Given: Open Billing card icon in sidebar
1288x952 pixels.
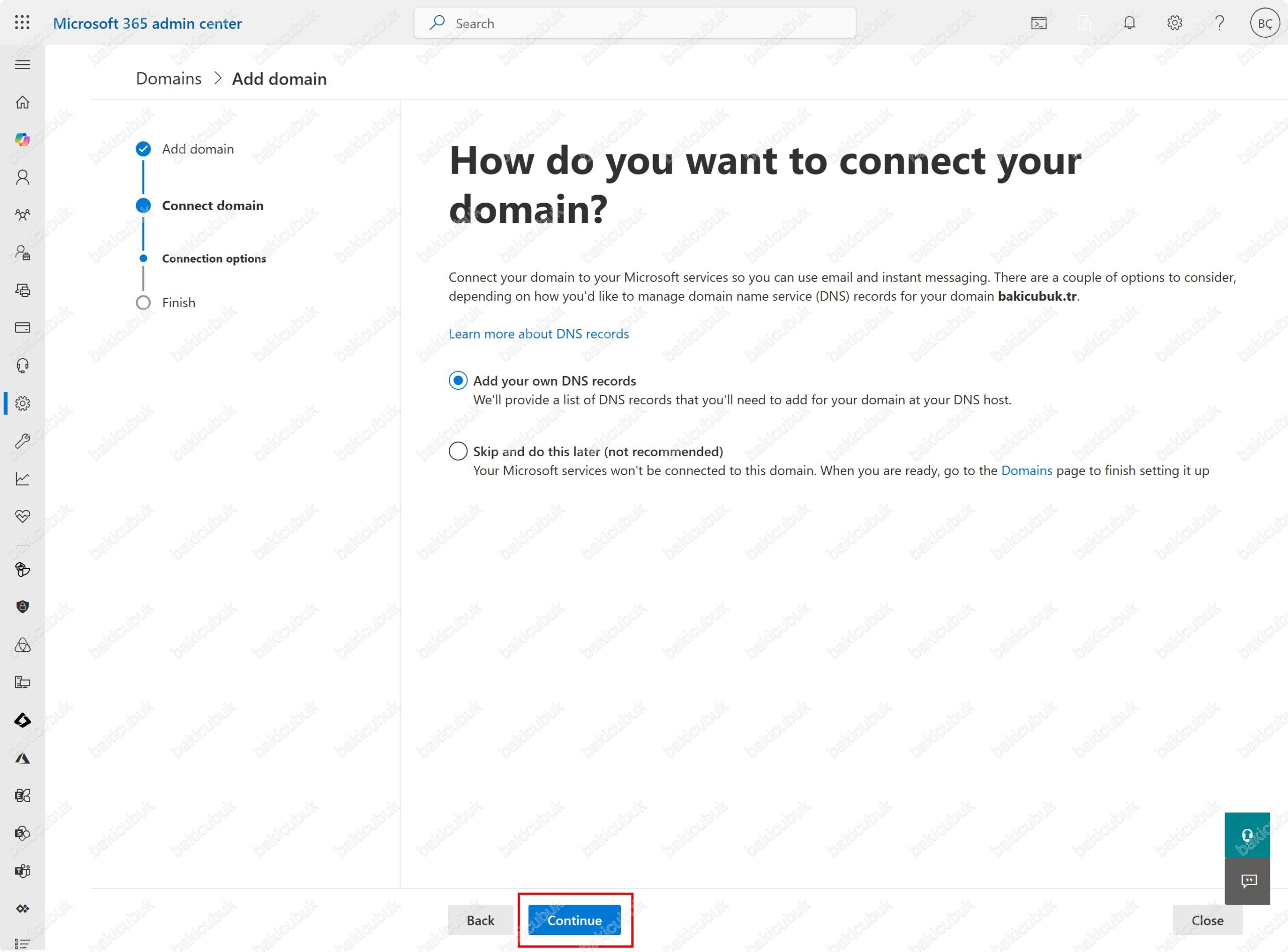Looking at the screenshot, I should 23,328.
